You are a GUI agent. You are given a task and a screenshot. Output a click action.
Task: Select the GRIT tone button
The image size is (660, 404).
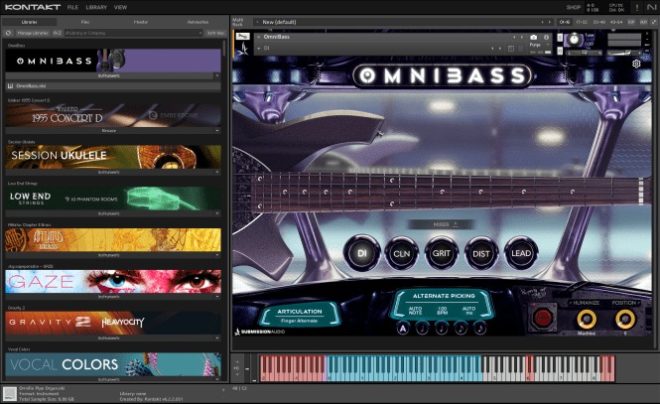coord(441,253)
